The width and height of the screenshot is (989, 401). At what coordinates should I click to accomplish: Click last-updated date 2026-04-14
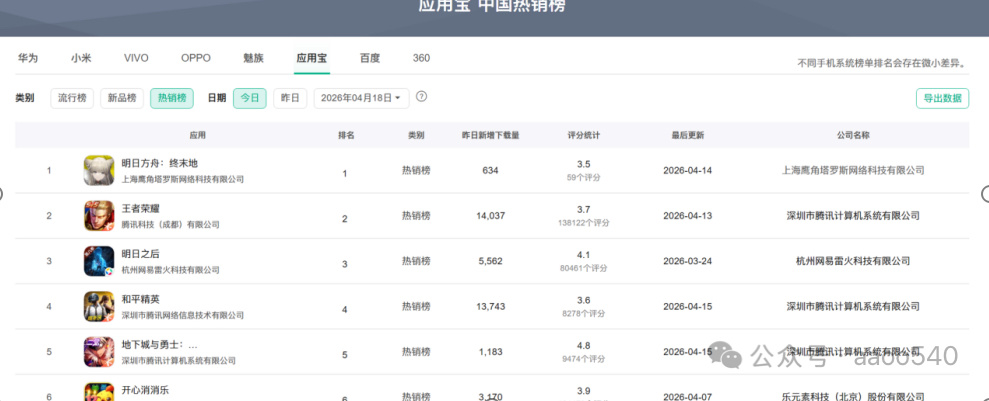[x=688, y=170]
